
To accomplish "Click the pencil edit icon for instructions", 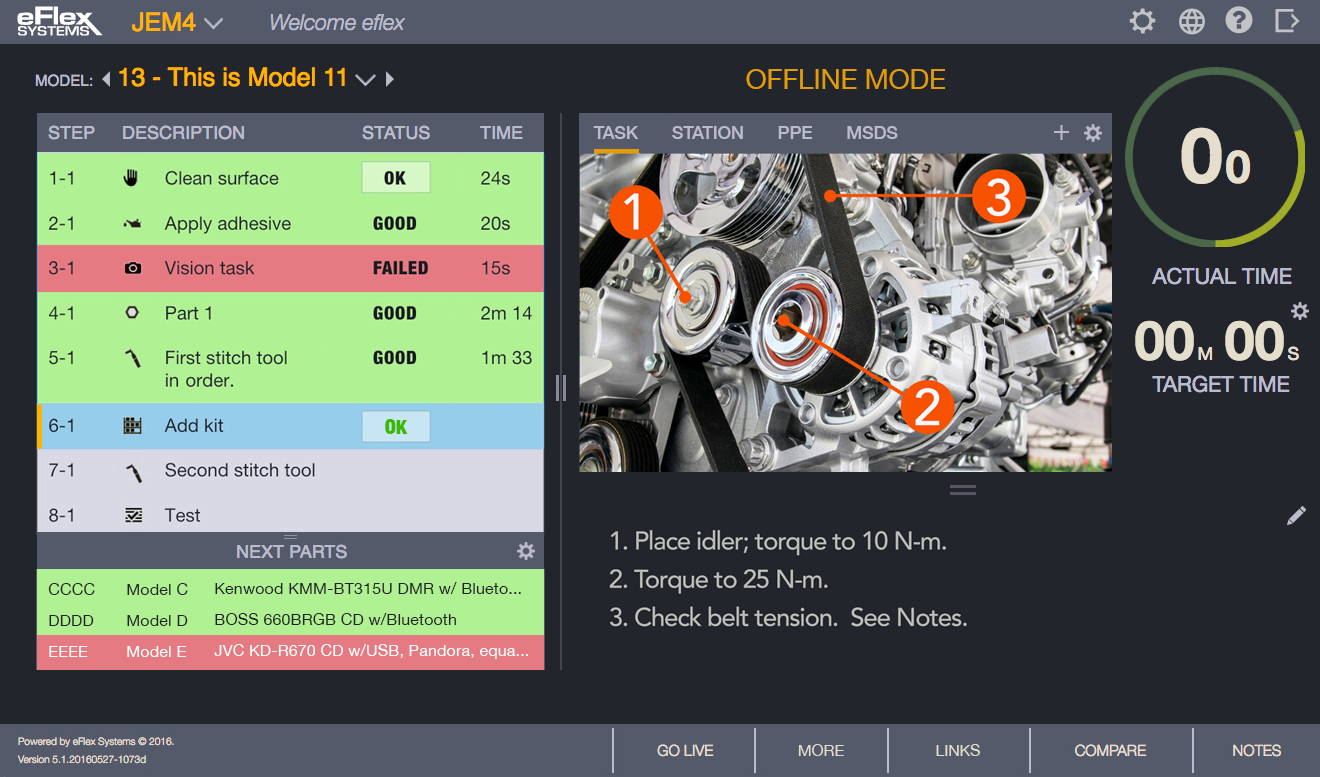I will (x=1296, y=516).
